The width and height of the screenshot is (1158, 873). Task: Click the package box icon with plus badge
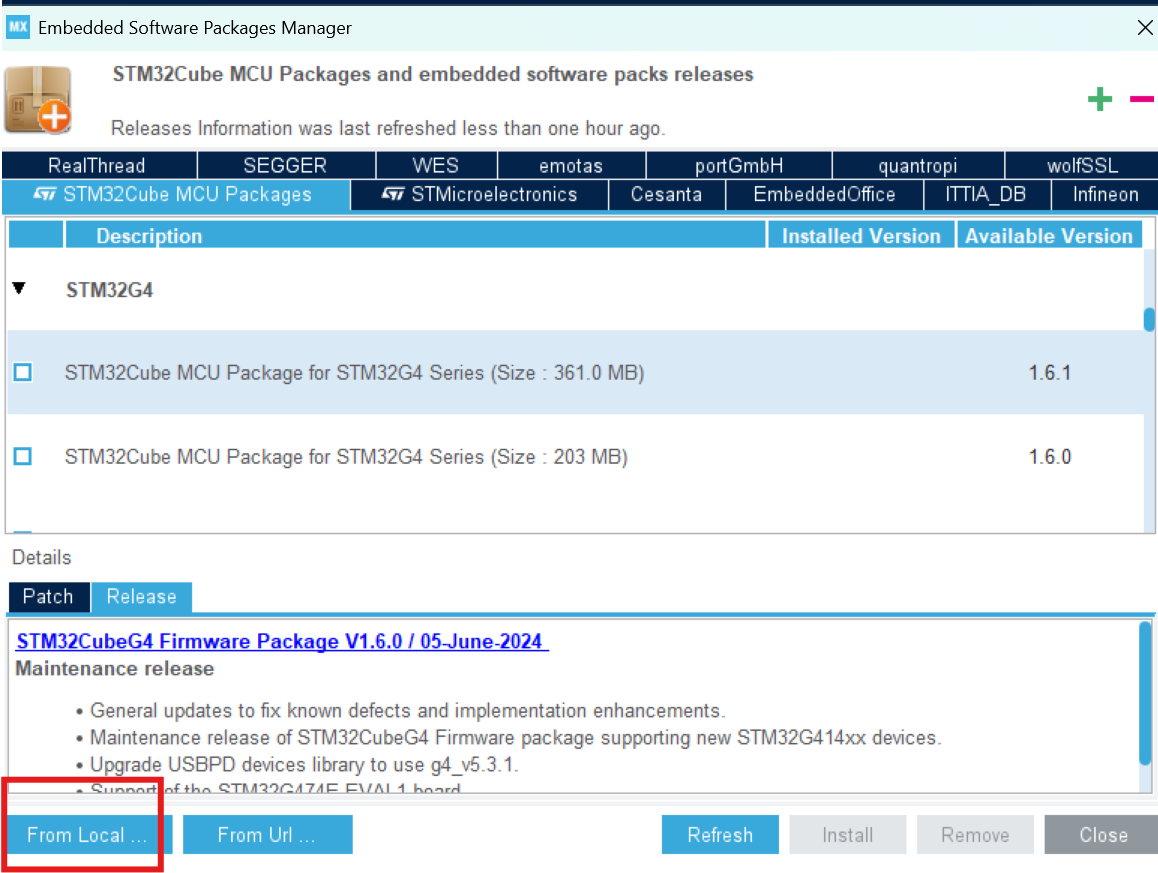pyautogui.click(x=38, y=100)
